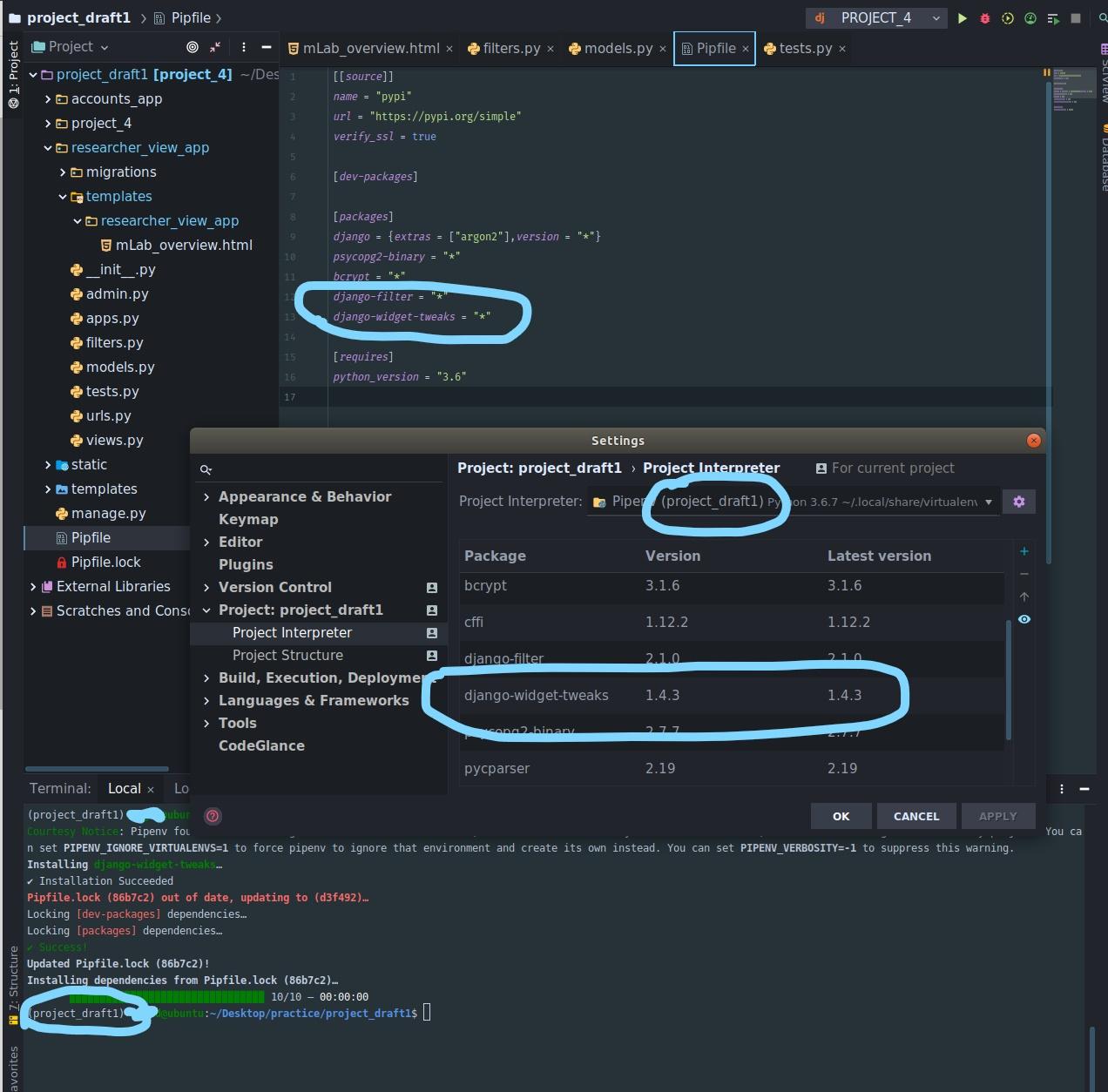Start debugging with the bug icon

984,17
